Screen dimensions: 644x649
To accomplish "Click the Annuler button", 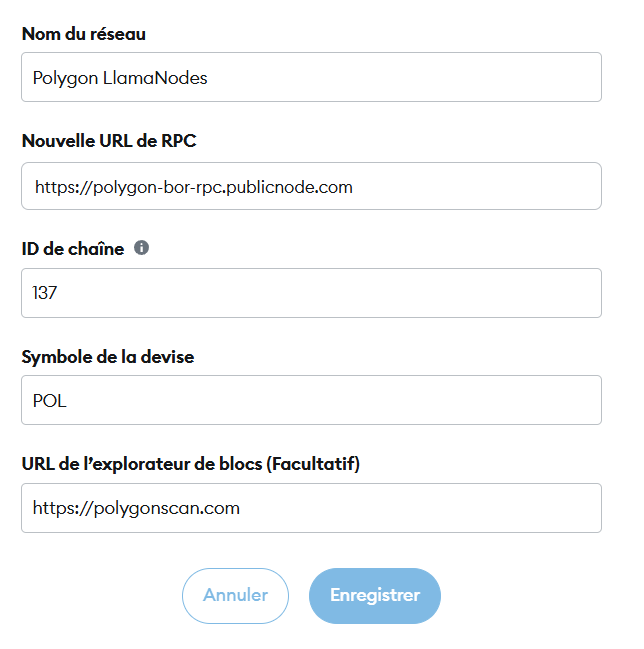I will 235,595.
